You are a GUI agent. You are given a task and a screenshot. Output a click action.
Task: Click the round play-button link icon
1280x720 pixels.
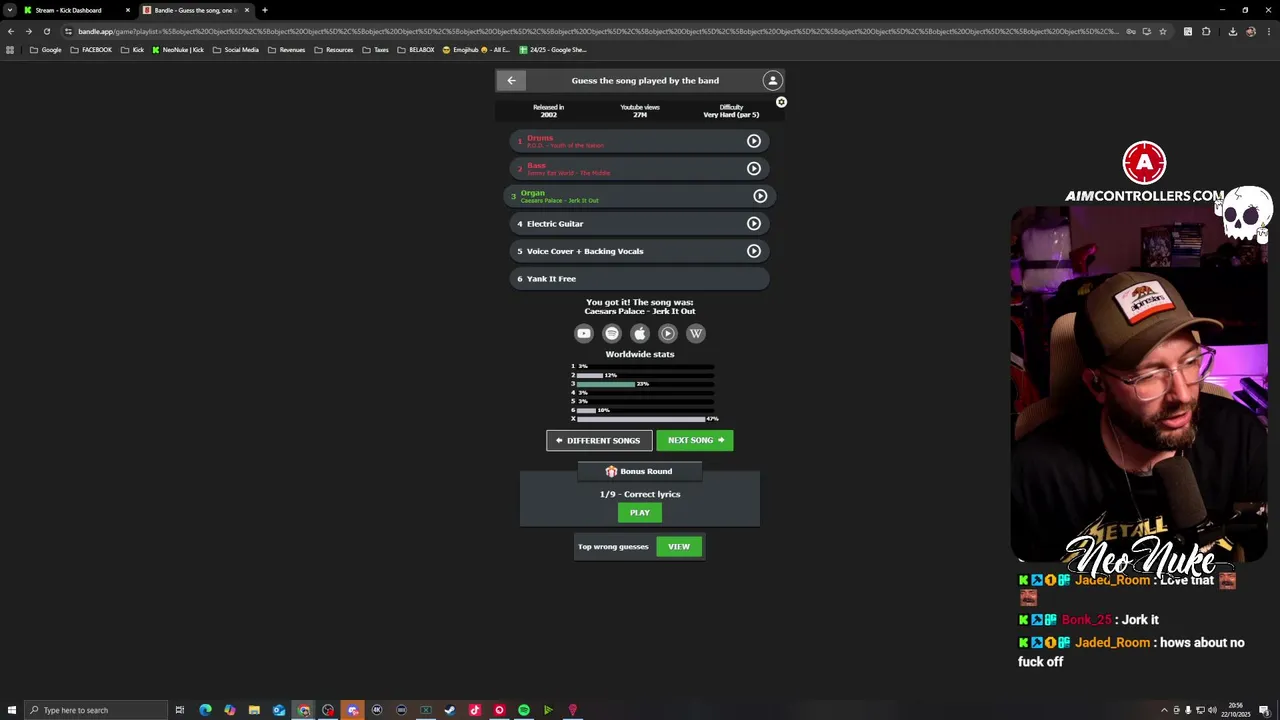tap(668, 333)
